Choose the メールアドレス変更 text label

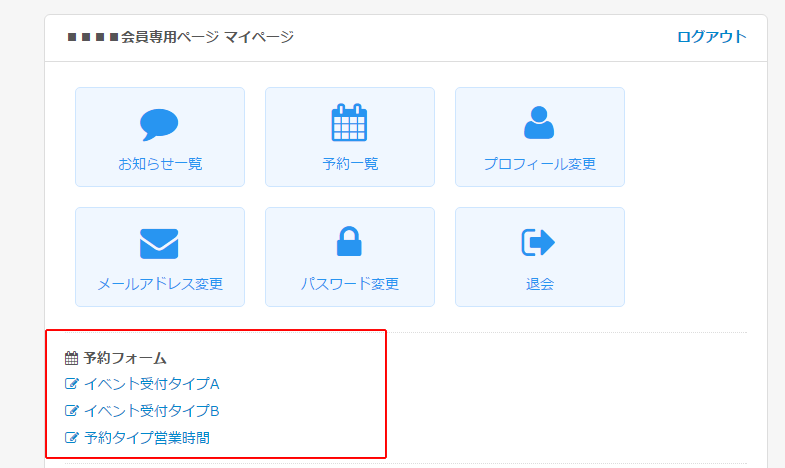pos(160,284)
